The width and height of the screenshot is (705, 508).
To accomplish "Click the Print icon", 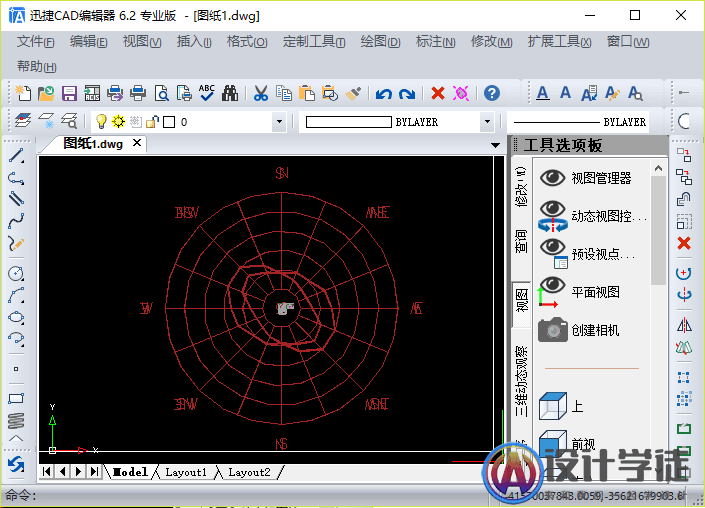I will [x=138, y=94].
